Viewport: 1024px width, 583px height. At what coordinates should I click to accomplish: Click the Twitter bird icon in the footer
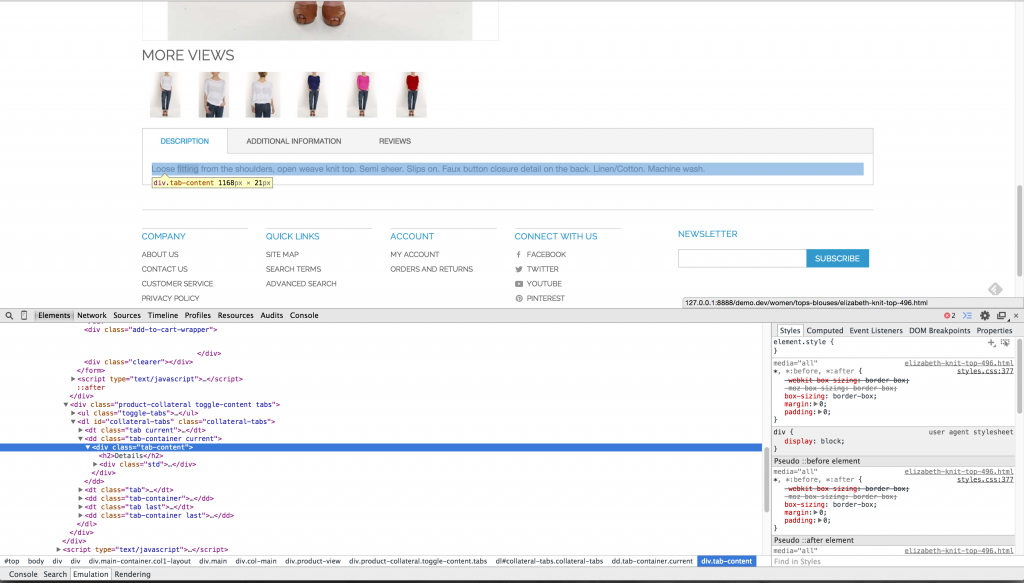coord(519,269)
